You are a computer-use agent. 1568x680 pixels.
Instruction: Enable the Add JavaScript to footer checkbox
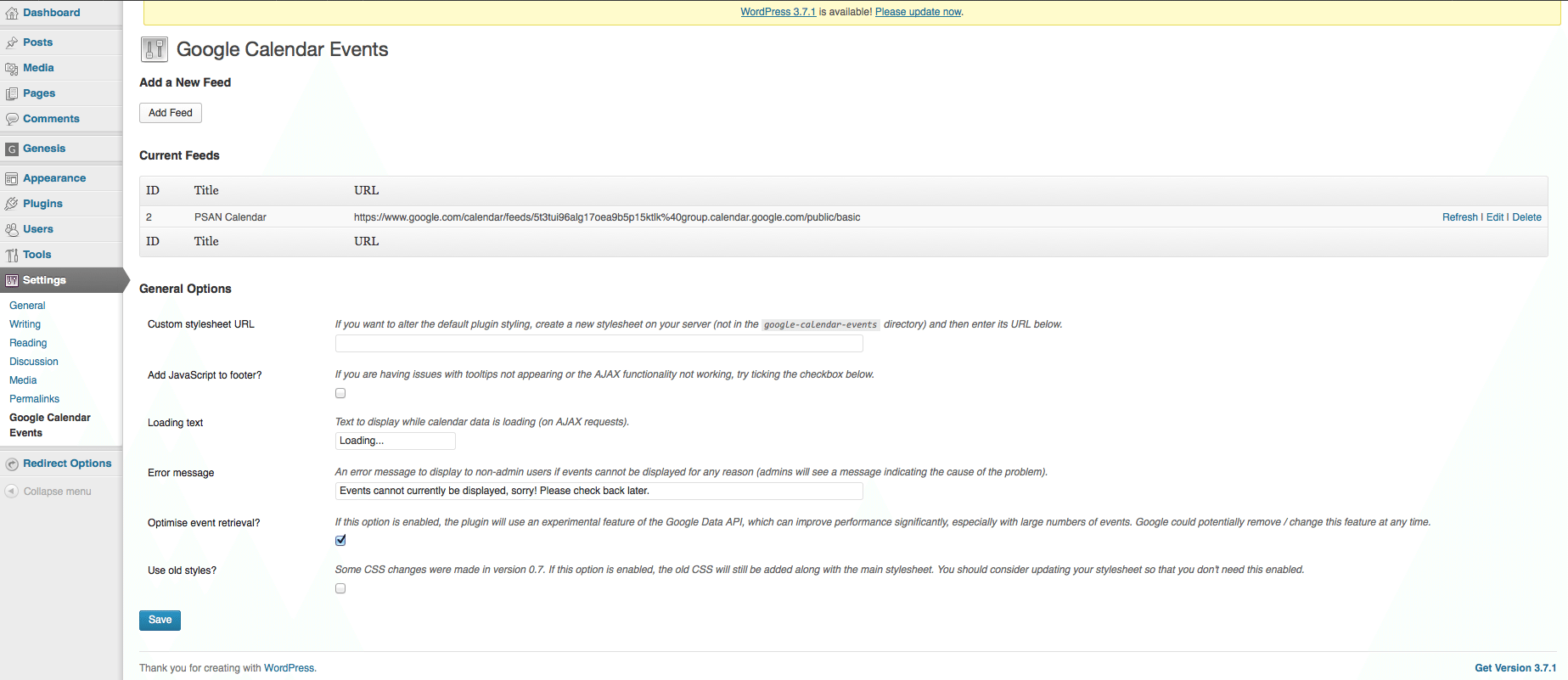(x=340, y=393)
